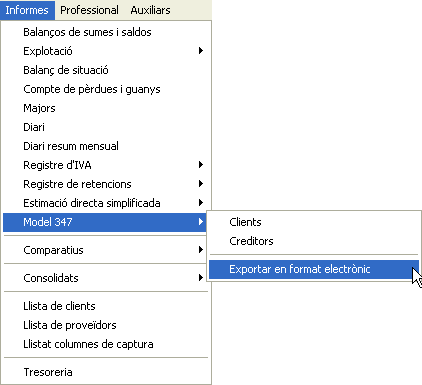The width and height of the screenshot is (422, 385).
Task: Open the Informes menu
Action: coord(27,10)
